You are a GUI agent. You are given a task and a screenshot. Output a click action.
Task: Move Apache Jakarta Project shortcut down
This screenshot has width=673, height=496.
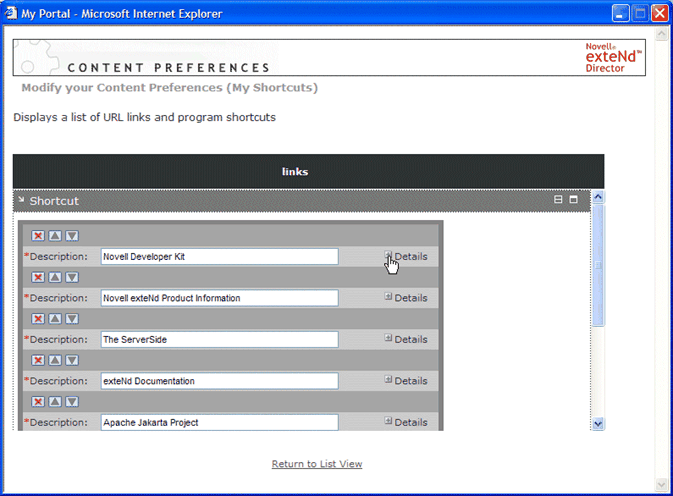click(x=72, y=402)
